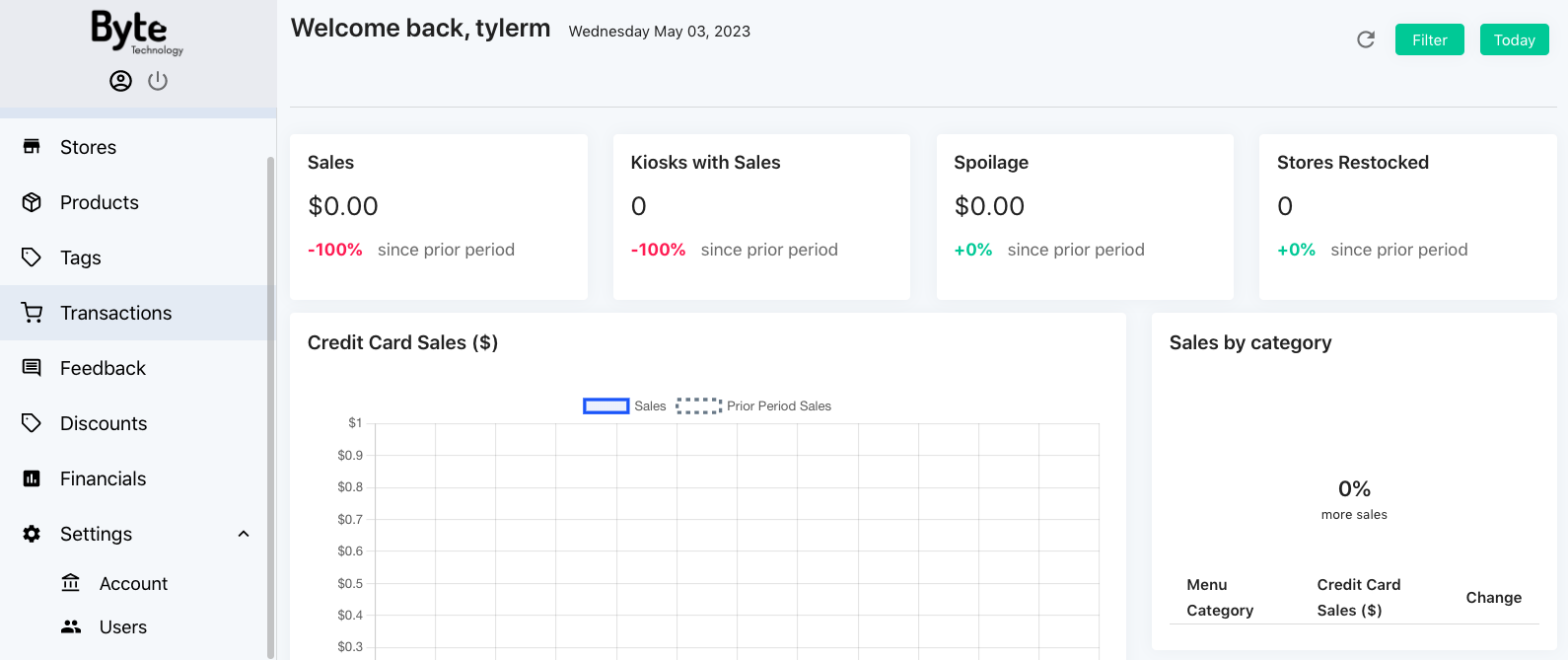Open the user profile icon

(120, 81)
